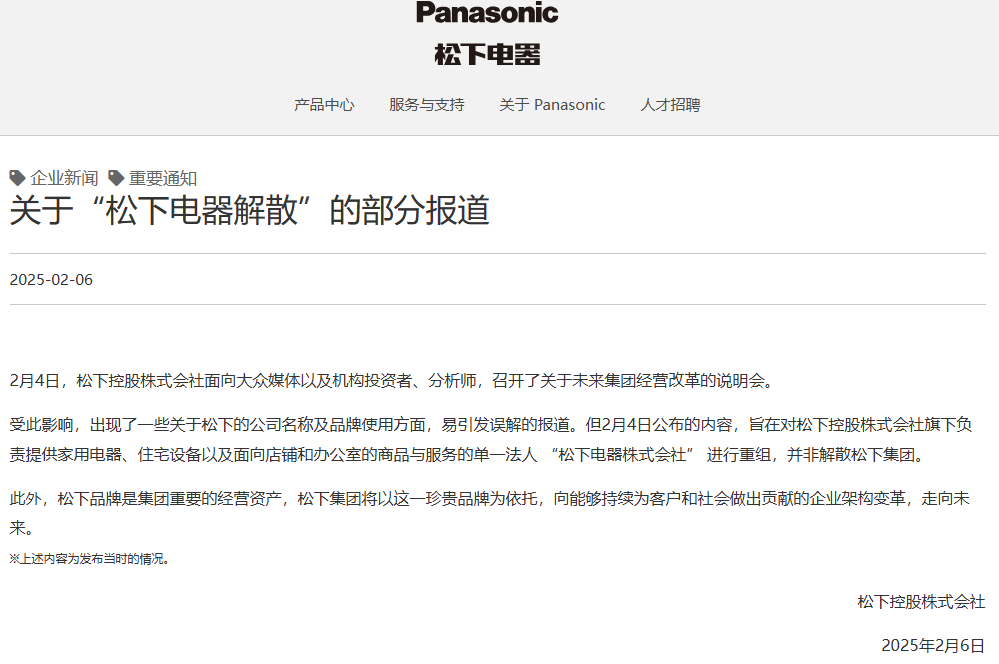Click the footnote ※上述内容为发布当时的情况
This screenshot has width=999, height=664.
[x=90, y=559]
